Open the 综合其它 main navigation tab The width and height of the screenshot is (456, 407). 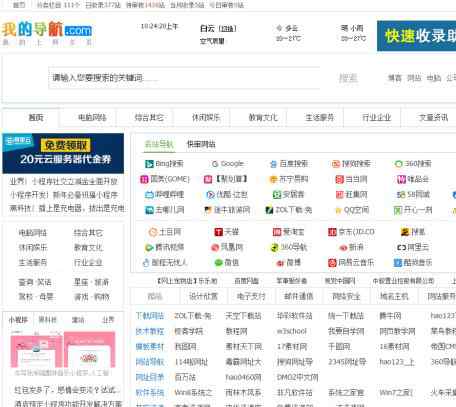tap(149, 118)
